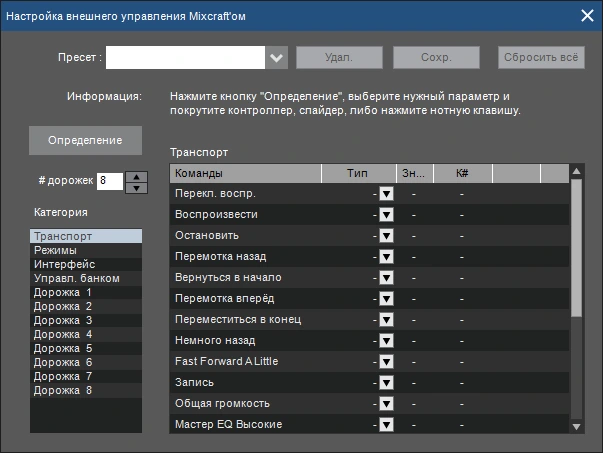Select the Режимы category
This screenshot has height=453, width=603.
86,250
